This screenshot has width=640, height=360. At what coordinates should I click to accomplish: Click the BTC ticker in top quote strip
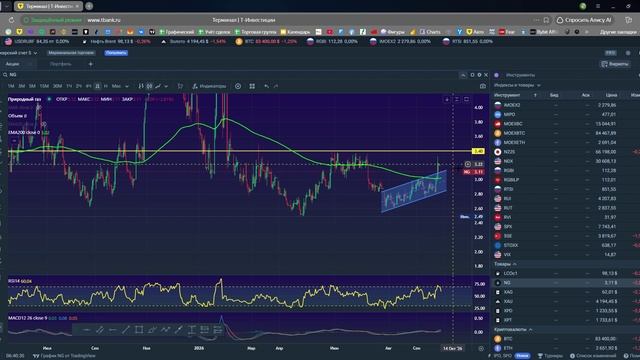[x=266, y=41]
